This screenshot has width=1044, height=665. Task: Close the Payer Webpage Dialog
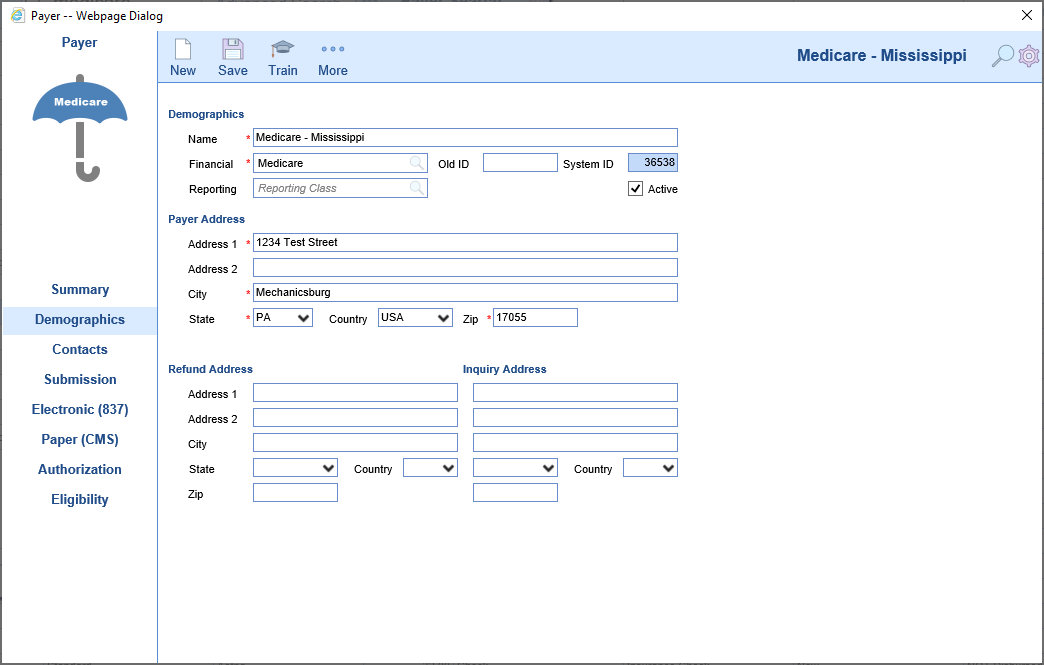click(1027, 15)
